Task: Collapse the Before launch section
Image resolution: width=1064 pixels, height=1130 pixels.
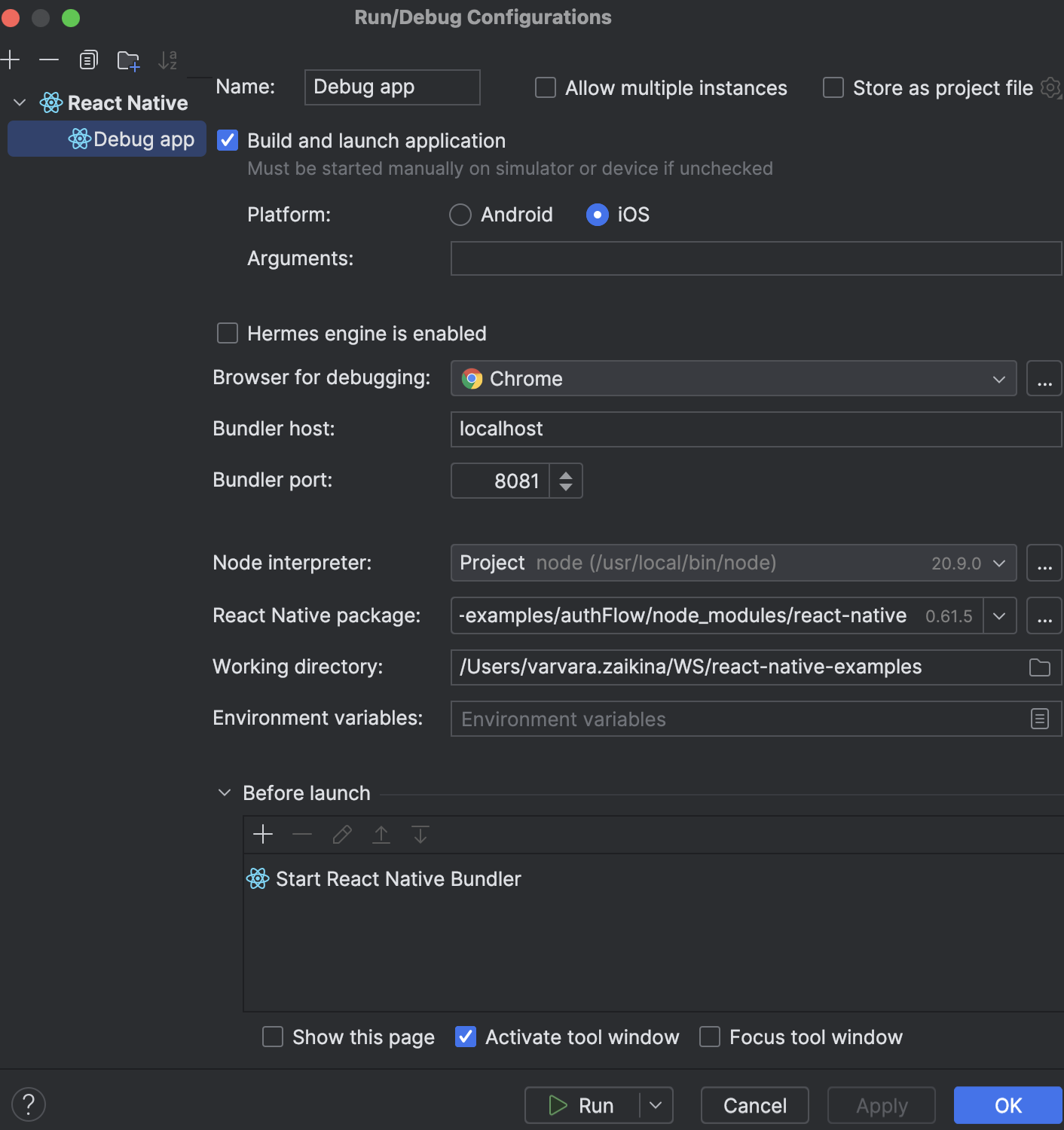Action: point(224,793)
